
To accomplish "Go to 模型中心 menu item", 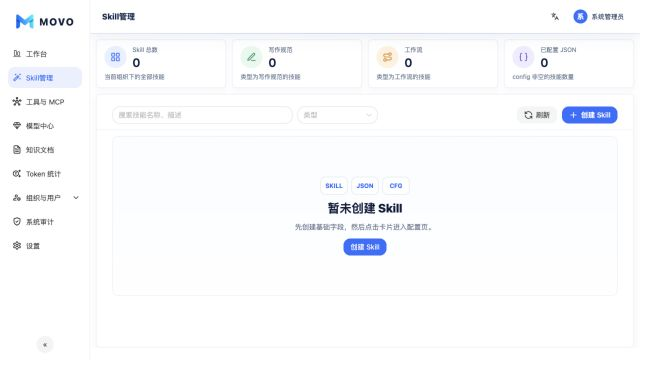I will (45, 125).
